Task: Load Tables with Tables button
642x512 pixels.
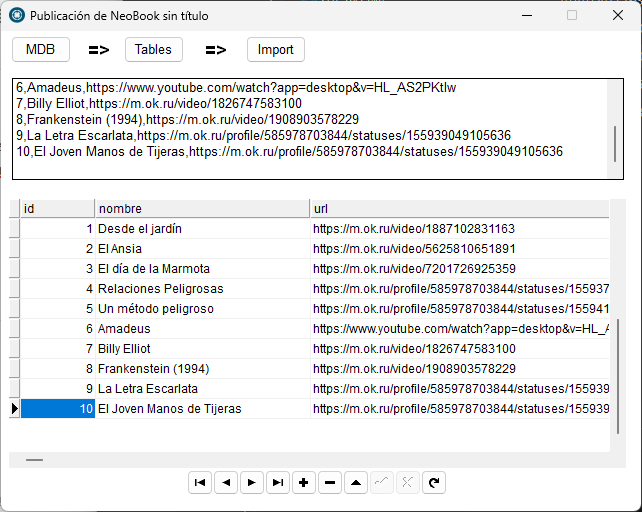Action: [154, 50]
